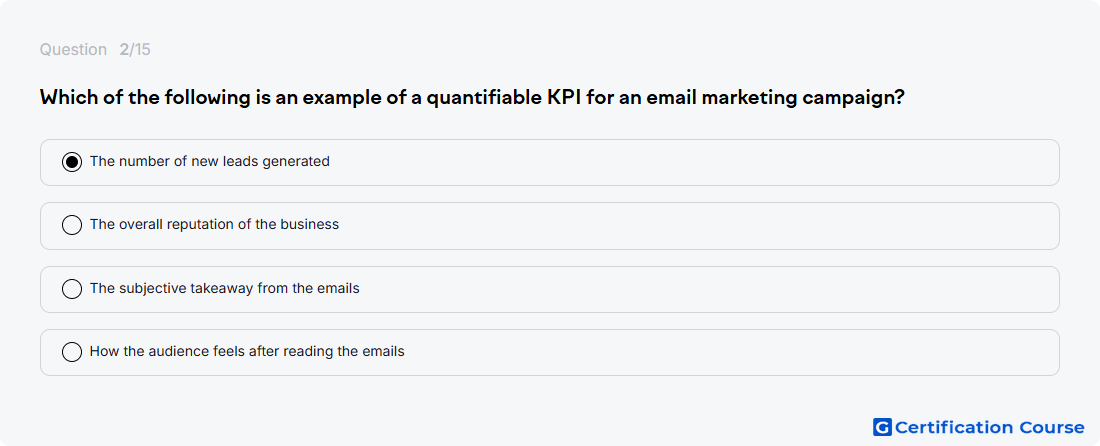
Task: Click the '2/15' question progress counter
Action: pyautogui.click(x=135, y=50)
